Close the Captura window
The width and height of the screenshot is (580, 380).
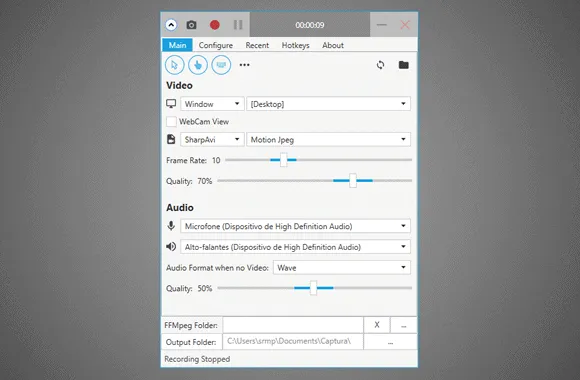pyautogui.click(x=405, y=25)
